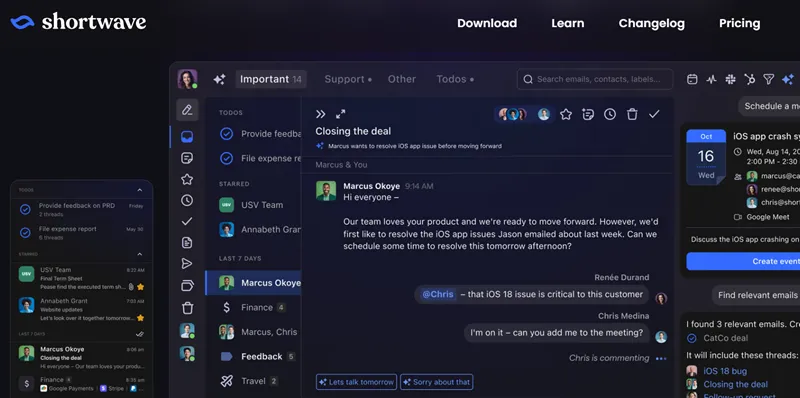
Task: Collapse STARRED section in mobile preview
Action: (140, 254)
